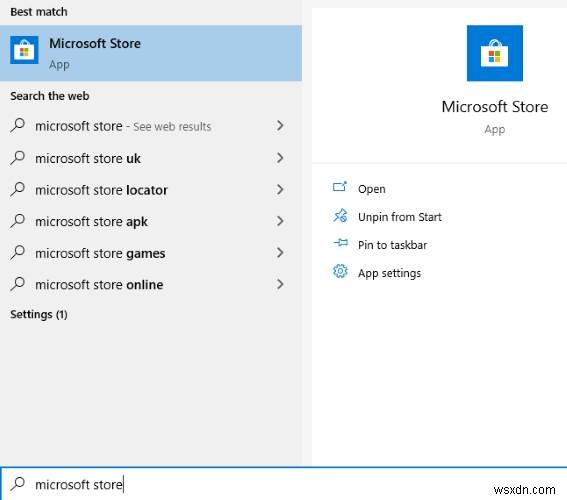The height and width of the screenshot is (500, 567).
Task: Click the Search the web header
Action: [x=50, y=96]
